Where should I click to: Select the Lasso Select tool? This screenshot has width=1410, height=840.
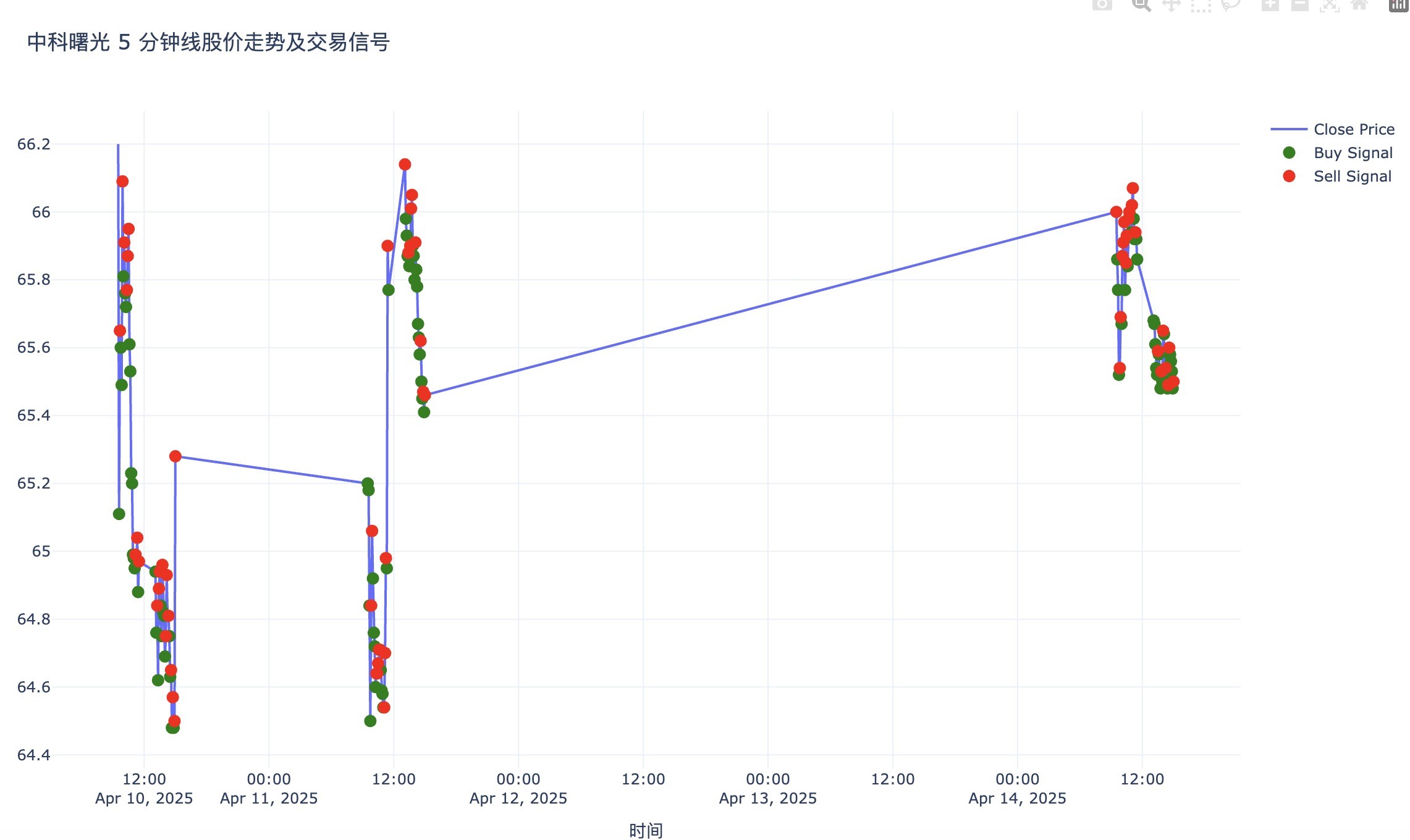[1230, 5]
